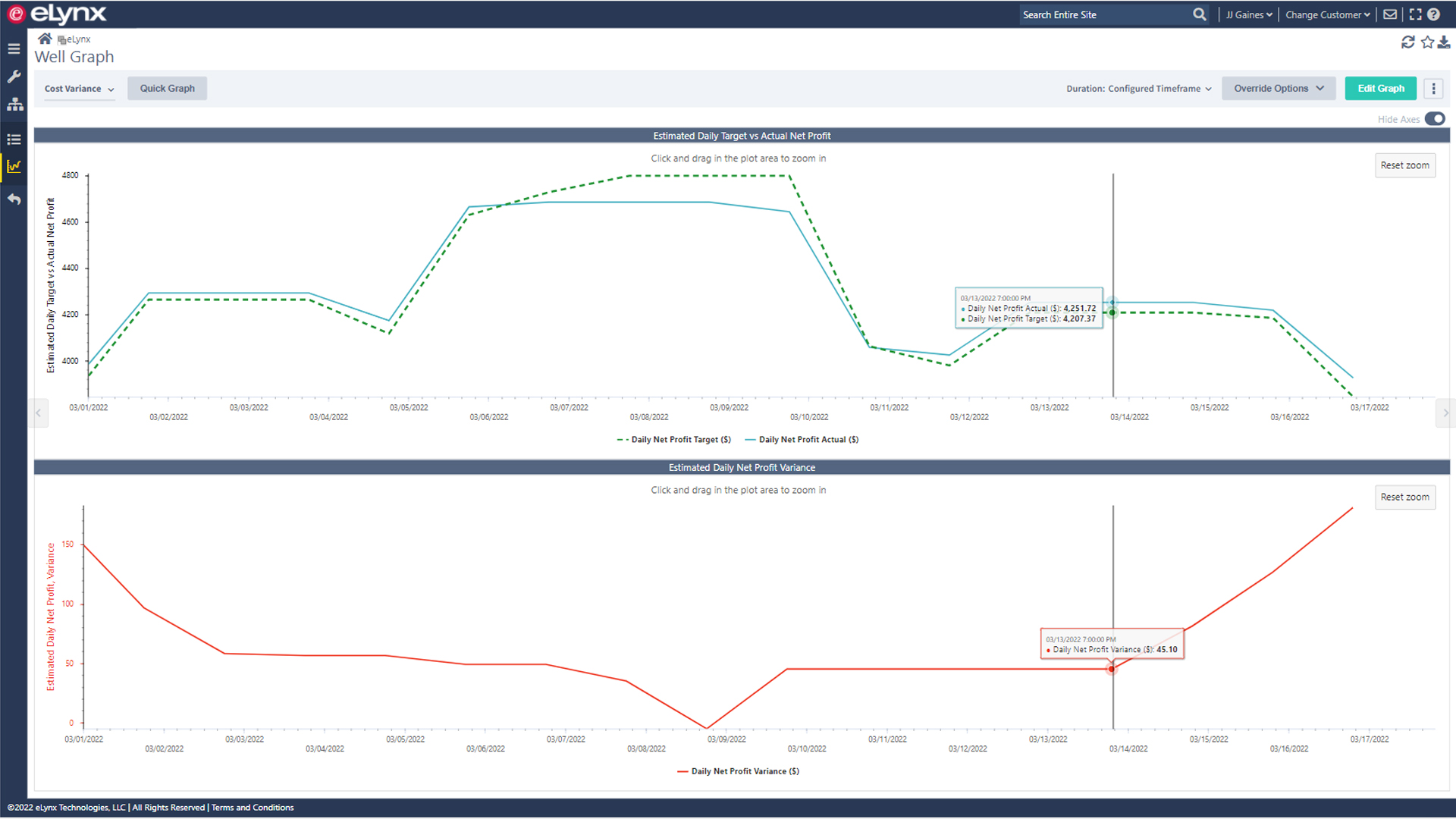Select the hierarchy icon in the left sidebar
1456x819 pixels.
point(14,105)
